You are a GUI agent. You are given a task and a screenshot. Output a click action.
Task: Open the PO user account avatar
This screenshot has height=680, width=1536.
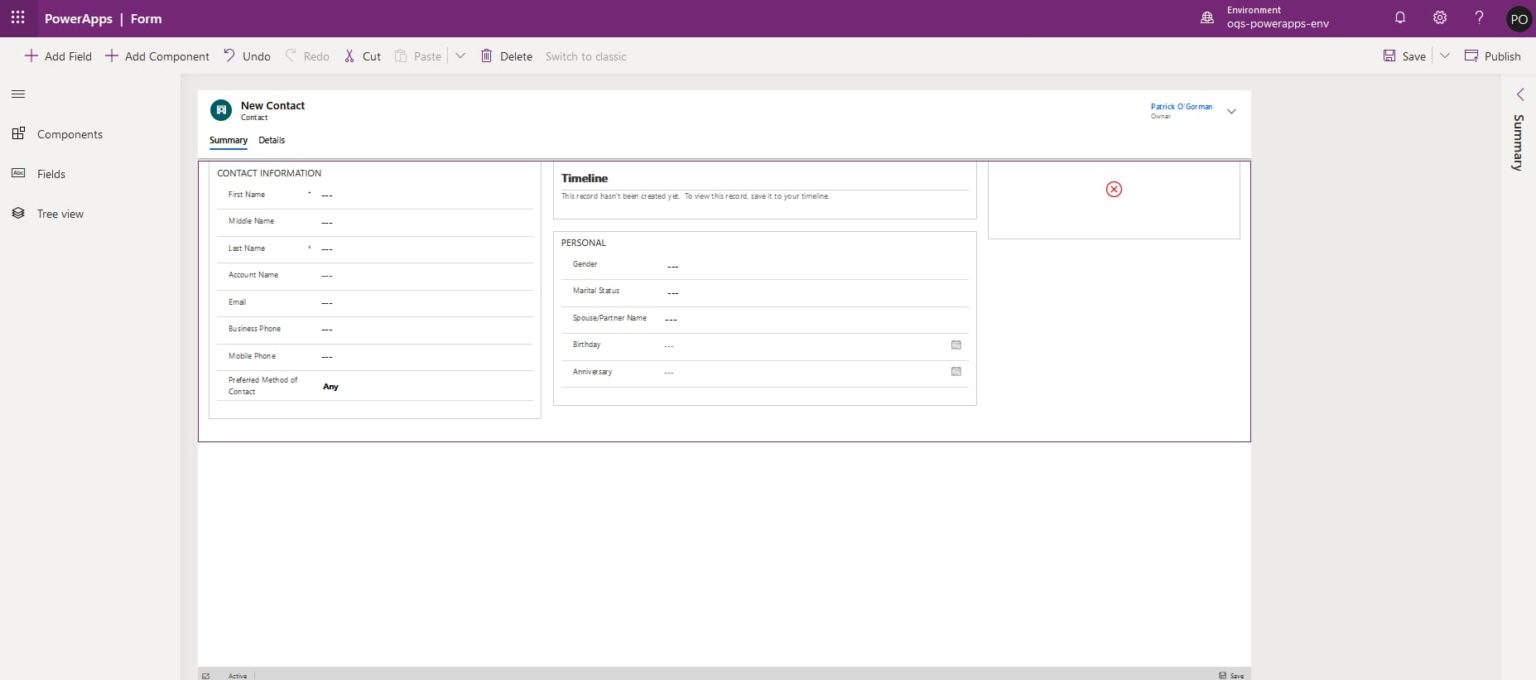pyautogui.click(x=1518, y=19)
